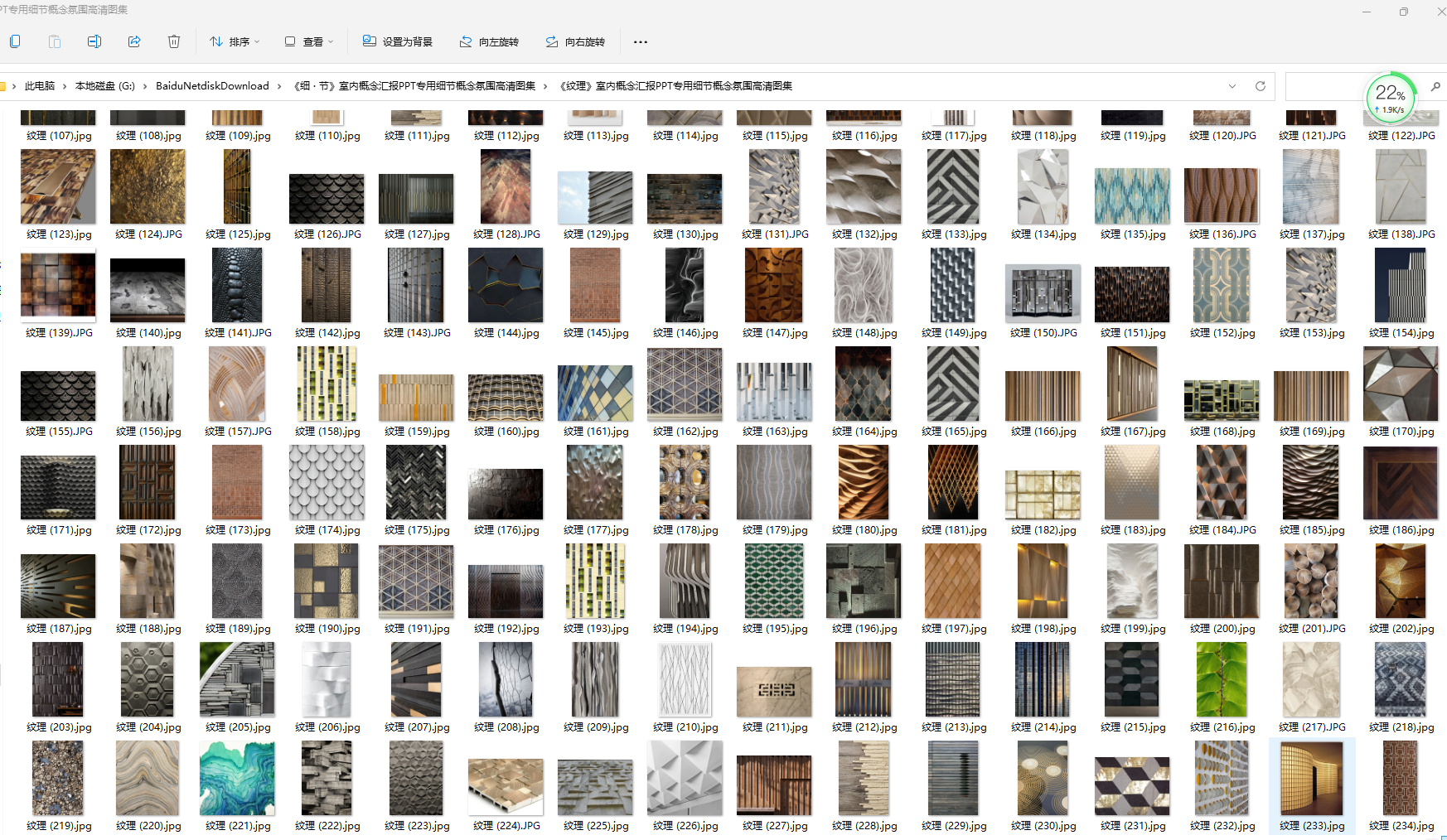Viewport: 1447px width, 840px height.
Task: Click the 《纹理》 current folder breadcrumb
Action: 675,86
